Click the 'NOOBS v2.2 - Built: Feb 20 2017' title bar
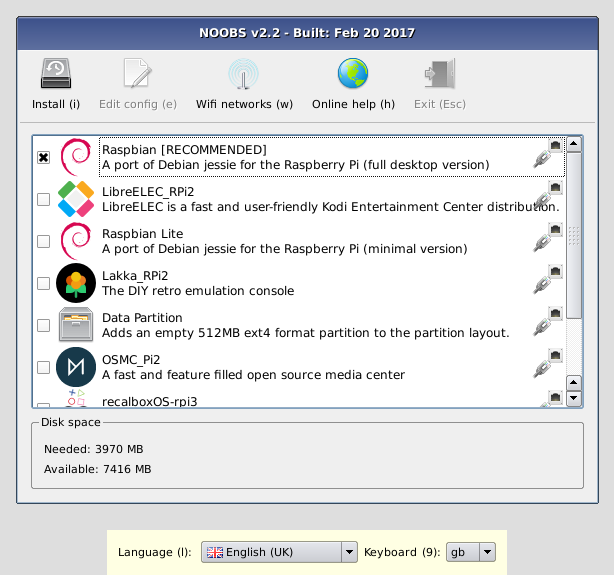Viewport: 614px width, 575px height. tap(307, 33)
